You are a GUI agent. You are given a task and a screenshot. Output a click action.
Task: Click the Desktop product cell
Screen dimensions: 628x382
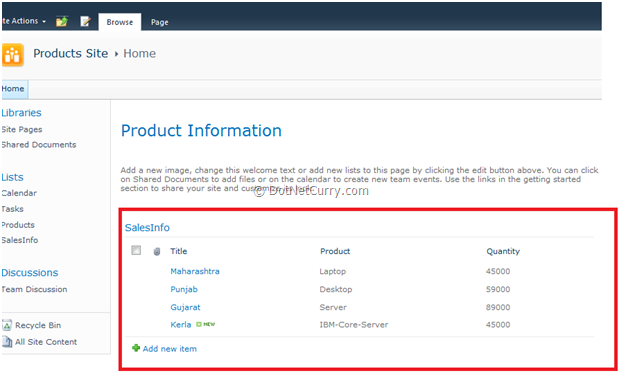pos(336,289)
